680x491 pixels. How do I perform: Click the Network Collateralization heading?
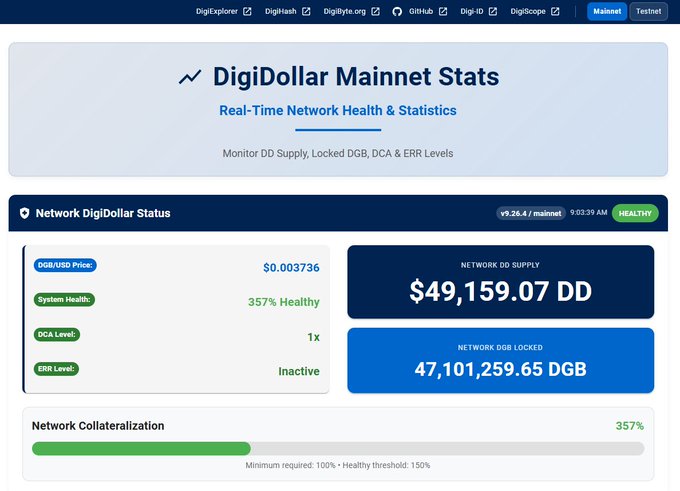(98, 426)
